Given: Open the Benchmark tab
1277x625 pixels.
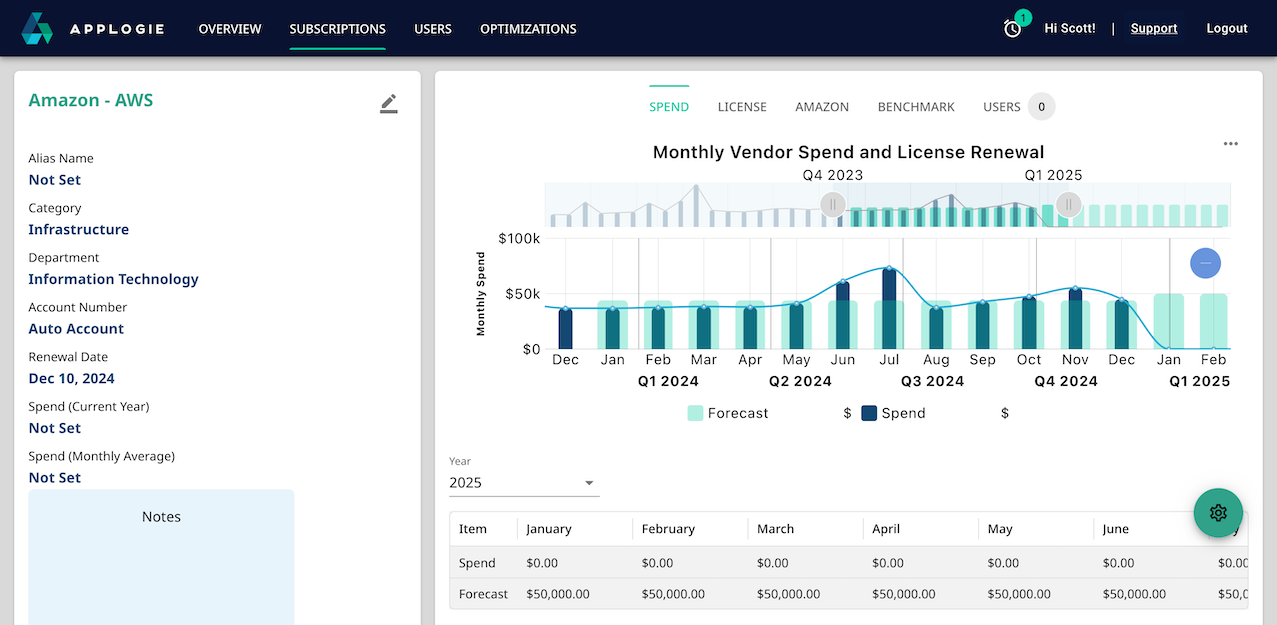Looking at the screenshot, I should 916,107.
